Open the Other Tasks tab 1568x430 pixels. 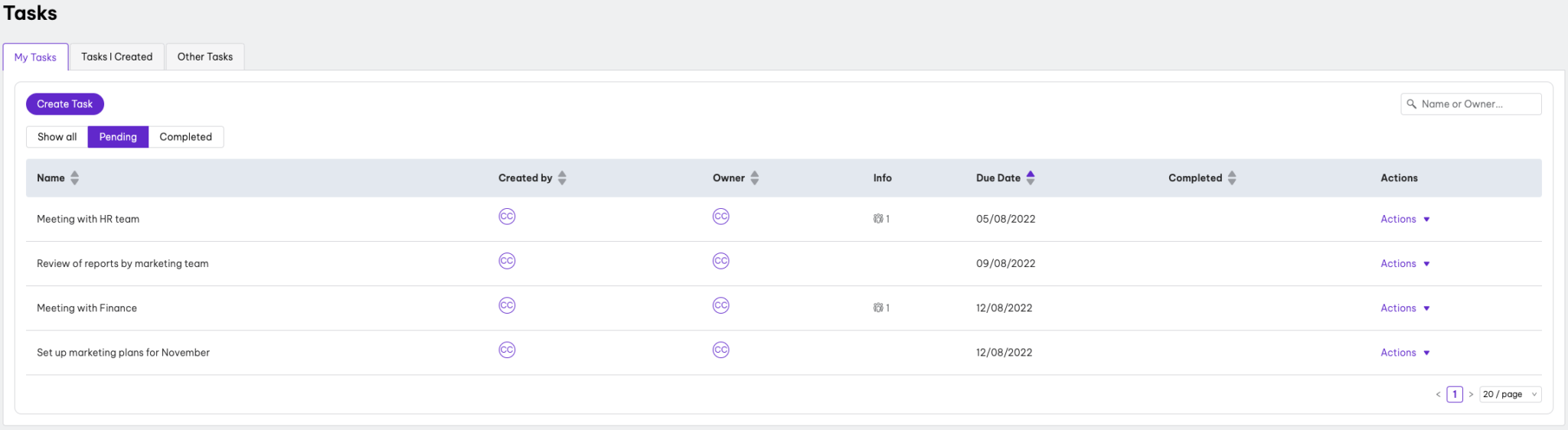point(205,57)
